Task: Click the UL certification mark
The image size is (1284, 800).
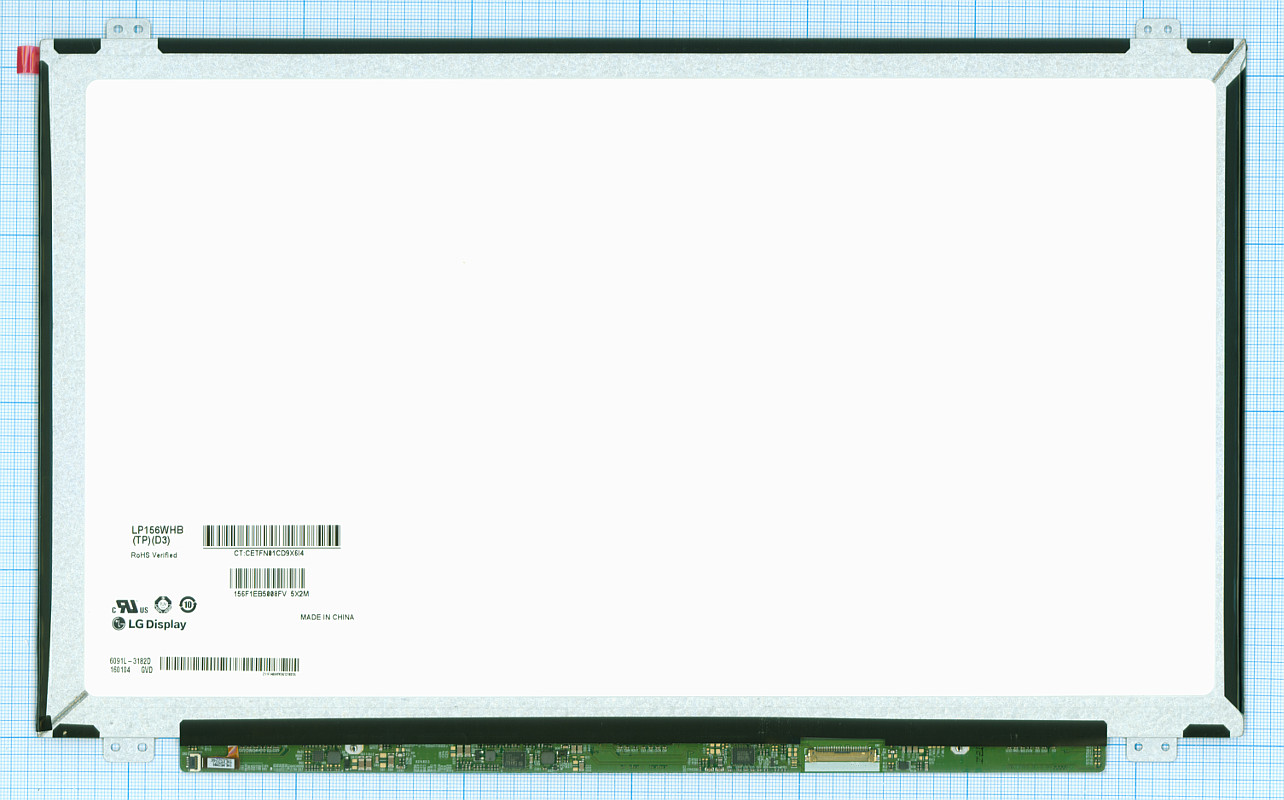Action: [130, 607]
